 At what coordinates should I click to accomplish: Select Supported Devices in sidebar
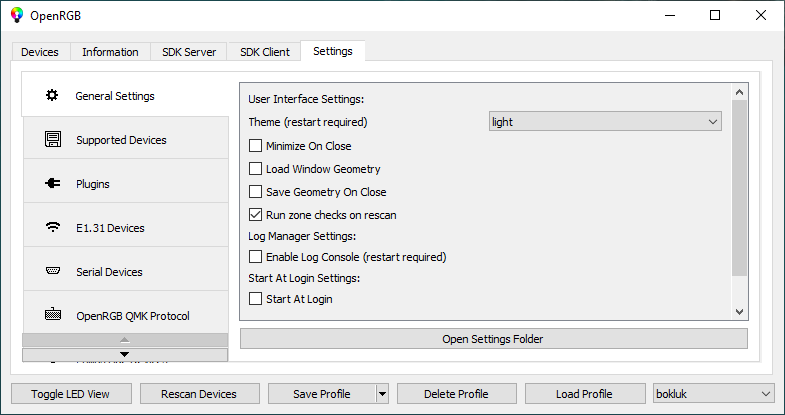(x=126, y=139)
